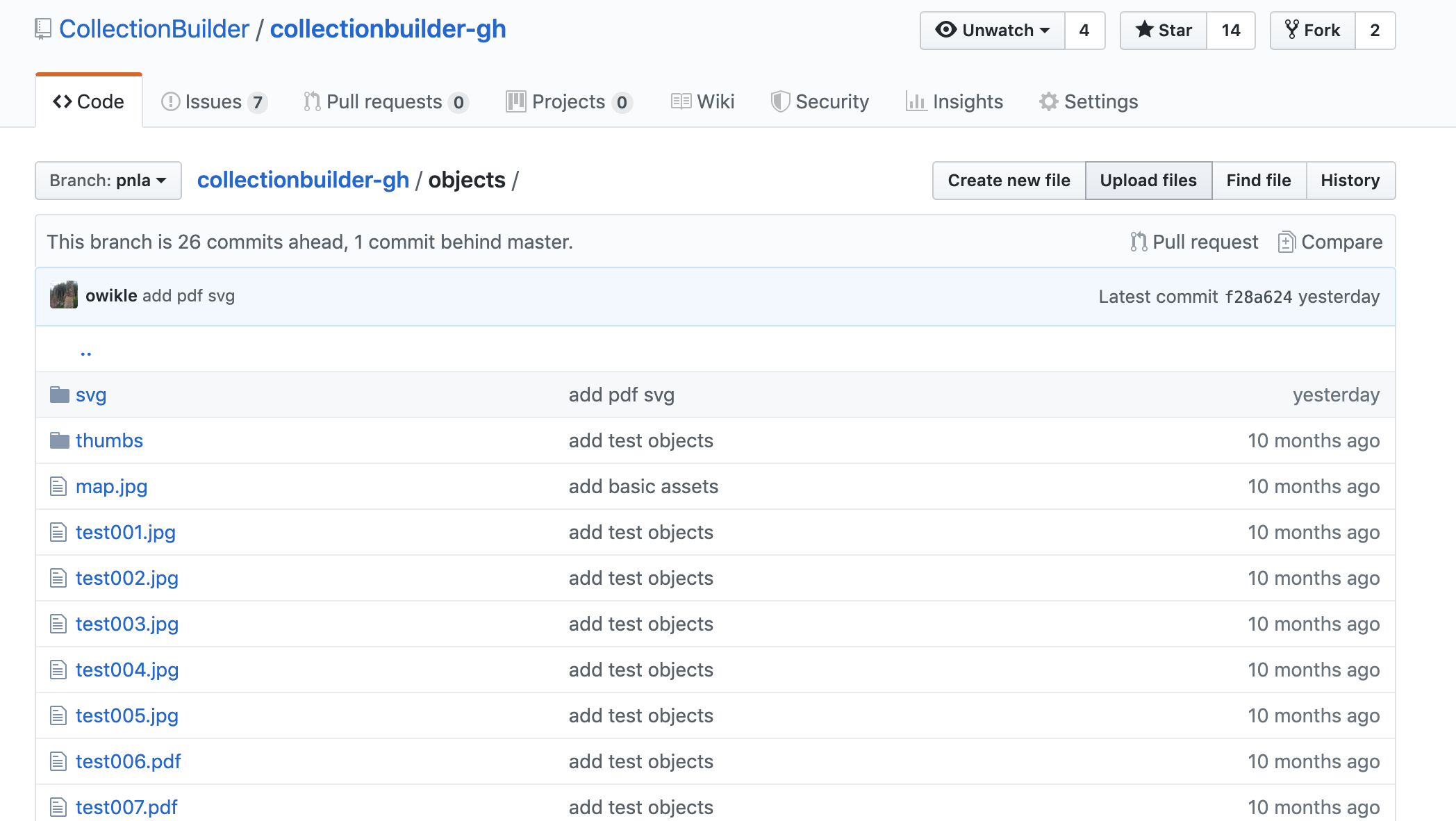Open commit hash f28a624 link
The height and width of the screenshot is (821, 1456).
[1258, 297]
